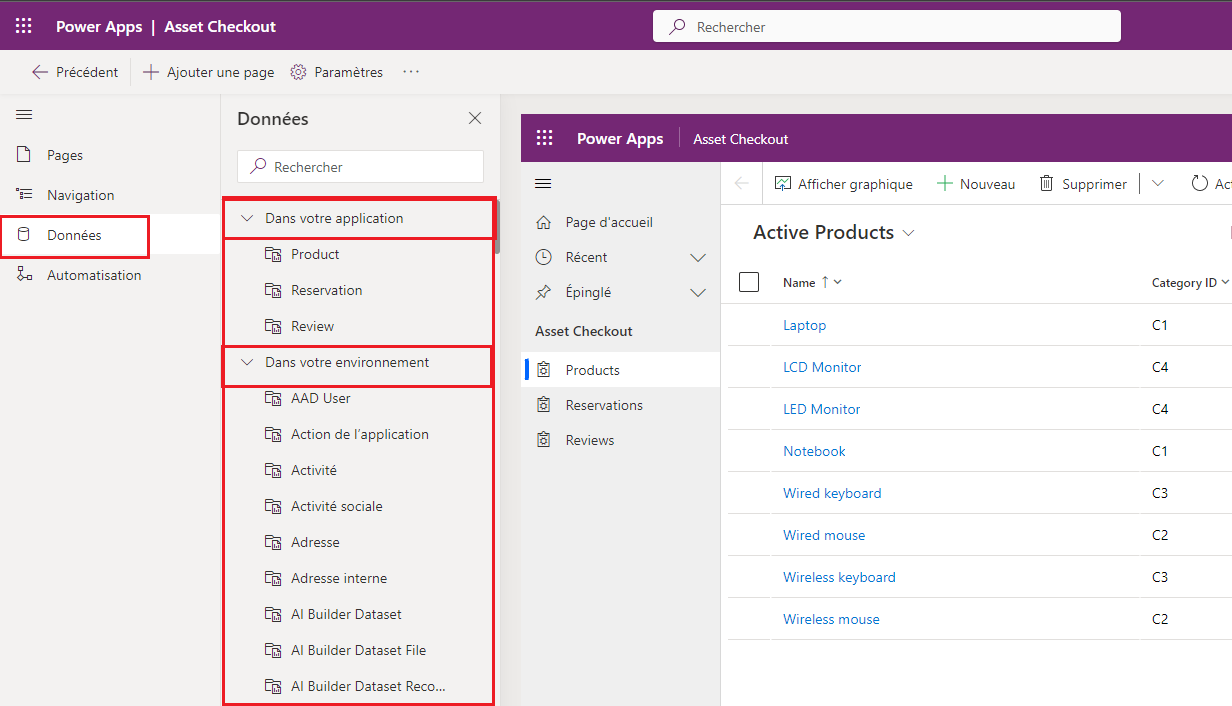Click the Paramètres gear icon
Viewport: 1232px width, 706px height.
(298, 72)
